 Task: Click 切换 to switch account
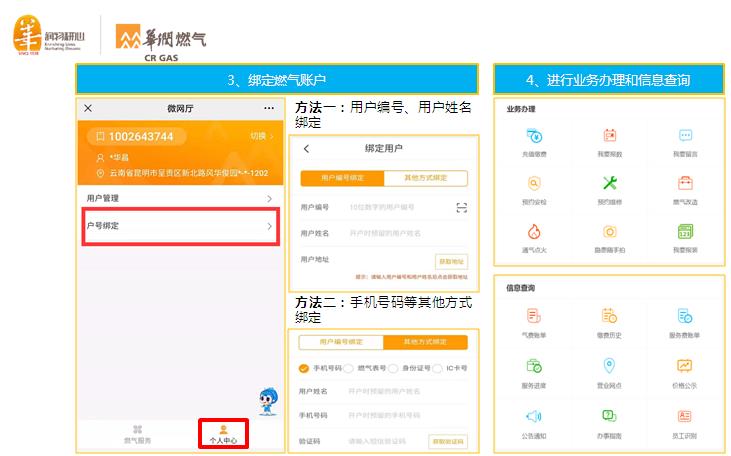click(x=260, y=136)
